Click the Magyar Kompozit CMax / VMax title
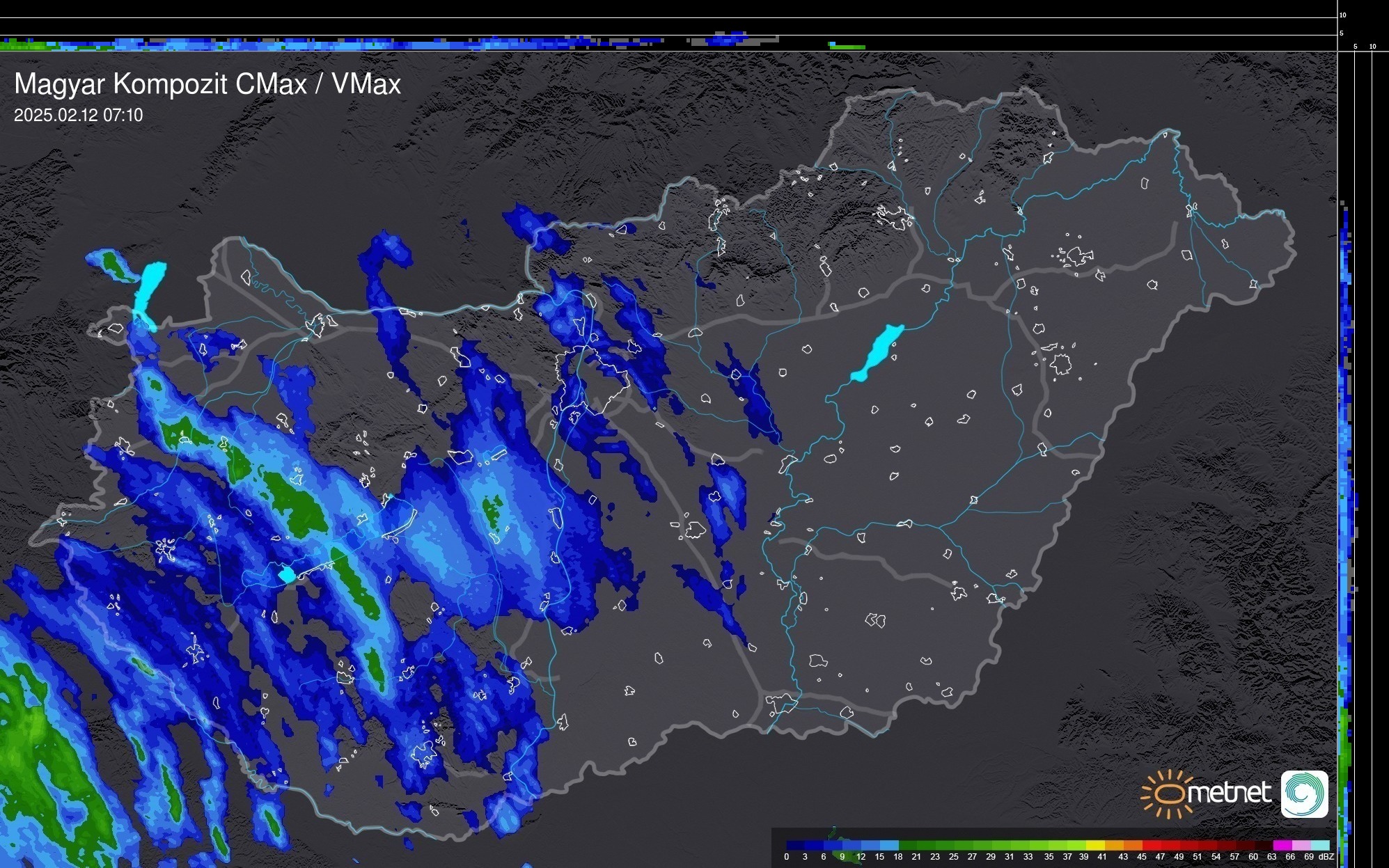Screen dimensions: 1389x868 point(207,84)
